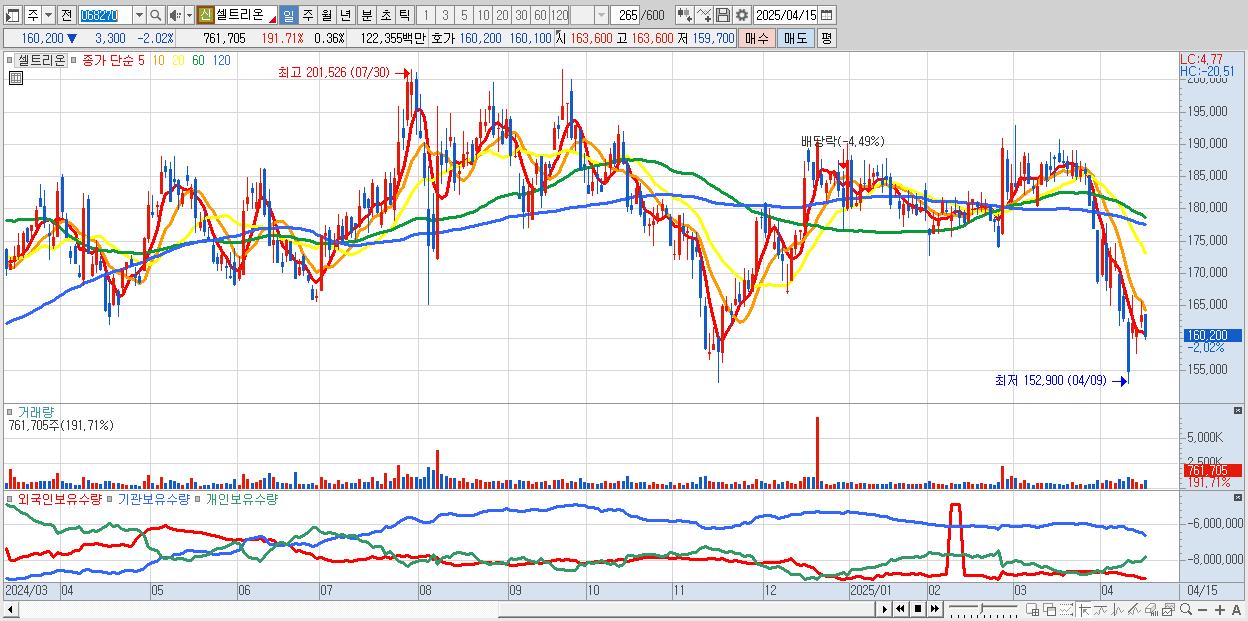
Task: Click the 거래량 volume panel label
Action: [36, 411]
